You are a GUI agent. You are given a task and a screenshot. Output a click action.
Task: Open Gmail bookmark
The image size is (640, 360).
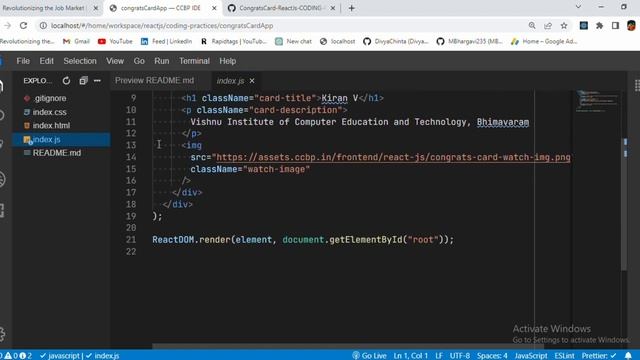click(x=76, y=41)
